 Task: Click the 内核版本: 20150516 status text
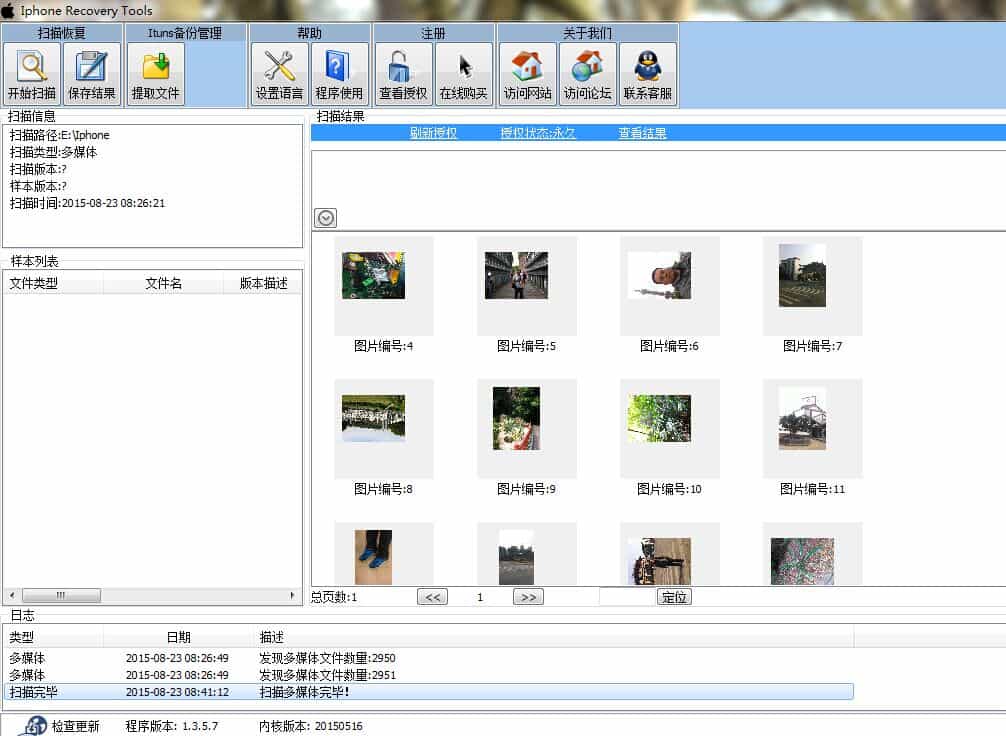pos(311,726)
